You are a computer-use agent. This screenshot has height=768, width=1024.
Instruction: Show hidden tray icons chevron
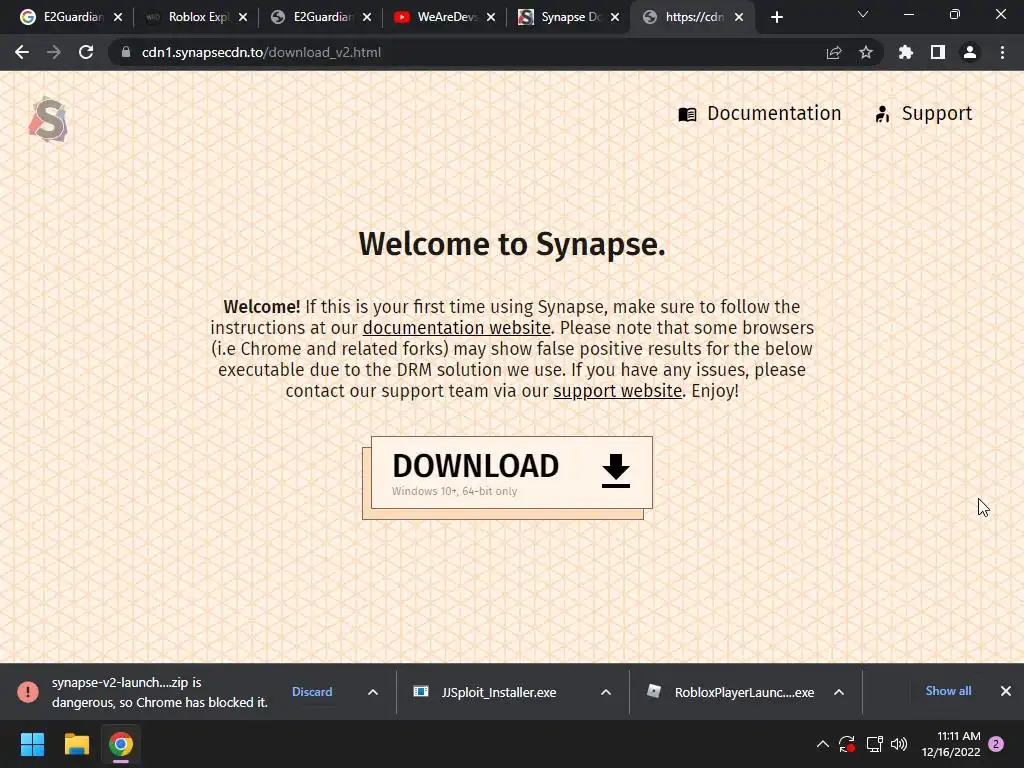823,744
